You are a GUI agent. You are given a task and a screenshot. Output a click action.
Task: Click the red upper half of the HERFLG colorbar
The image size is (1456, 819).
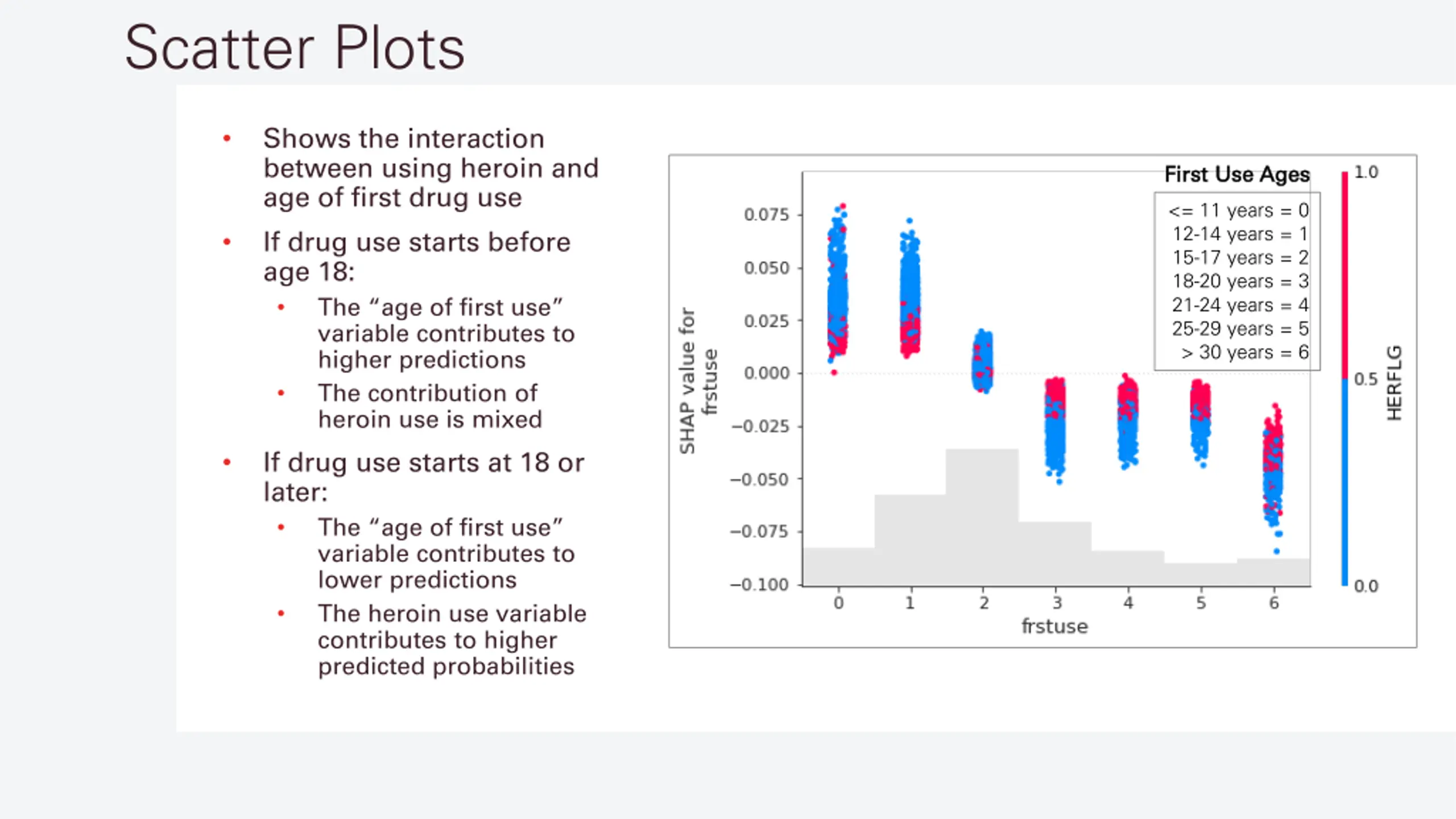tap(1345, 273)
